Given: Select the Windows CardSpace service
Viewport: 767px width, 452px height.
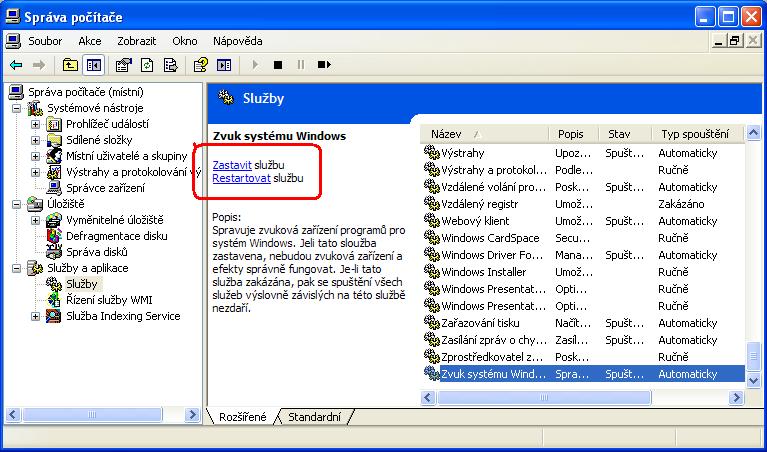Looking at the screenshot, I should click(x=583, y=238).
